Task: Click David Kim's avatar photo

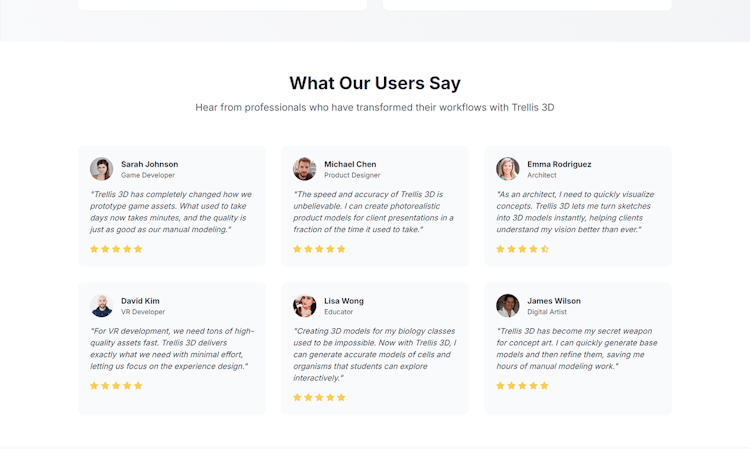Action: tap(101, 306)
